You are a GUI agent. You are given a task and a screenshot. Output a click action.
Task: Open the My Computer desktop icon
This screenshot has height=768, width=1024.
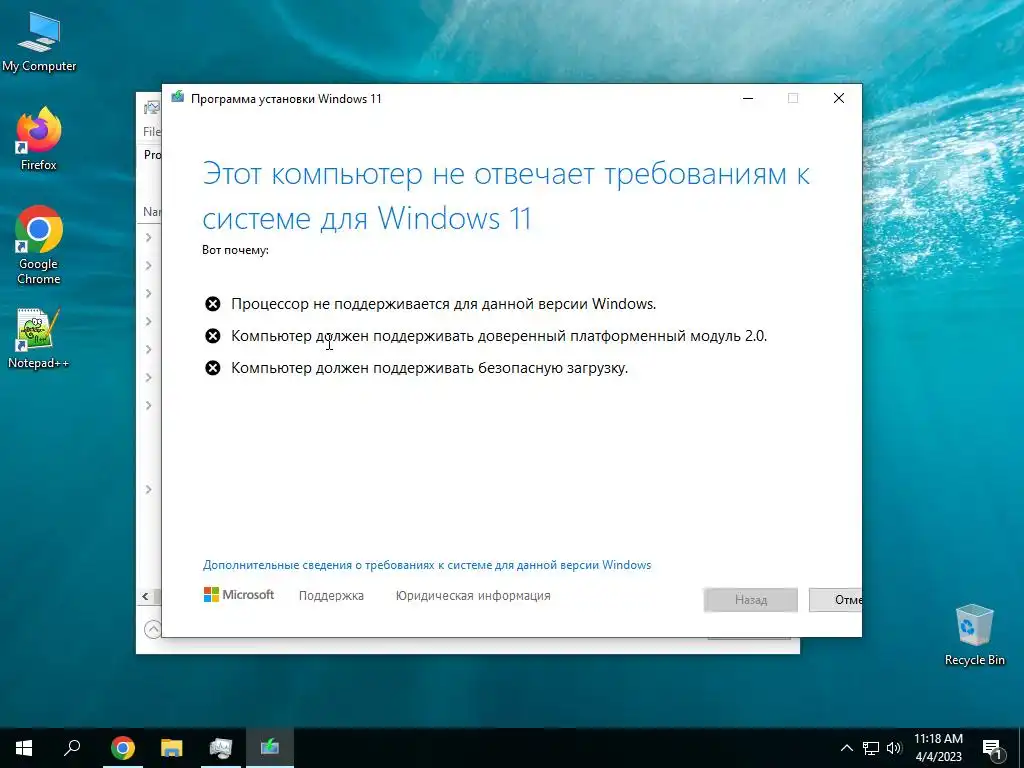[x=39, y=42]
